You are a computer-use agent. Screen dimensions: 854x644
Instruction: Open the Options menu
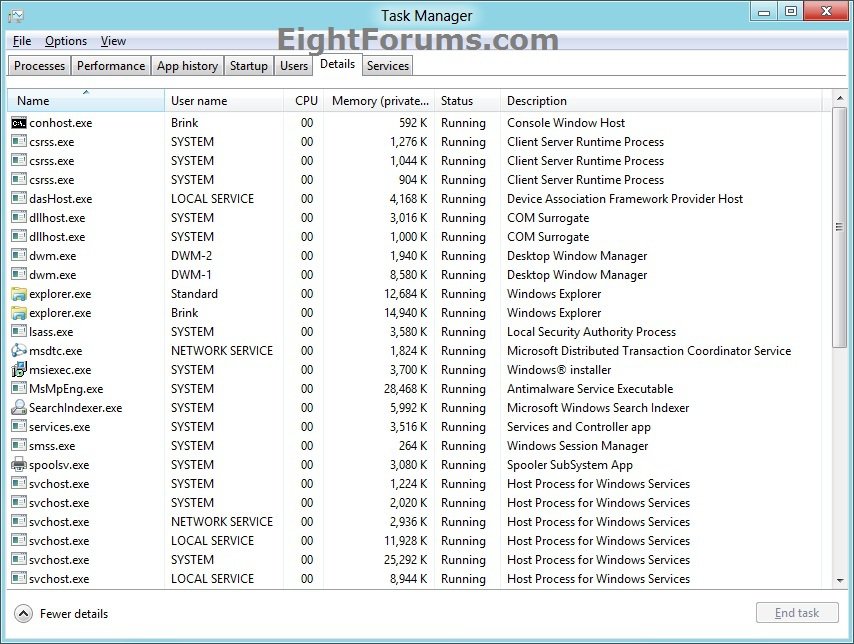coord(66,41)
